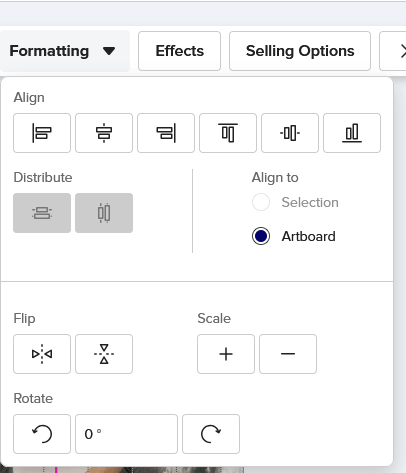Flip selection vertically
Viewport: 406px width, 473px height.
click(104, 354)
